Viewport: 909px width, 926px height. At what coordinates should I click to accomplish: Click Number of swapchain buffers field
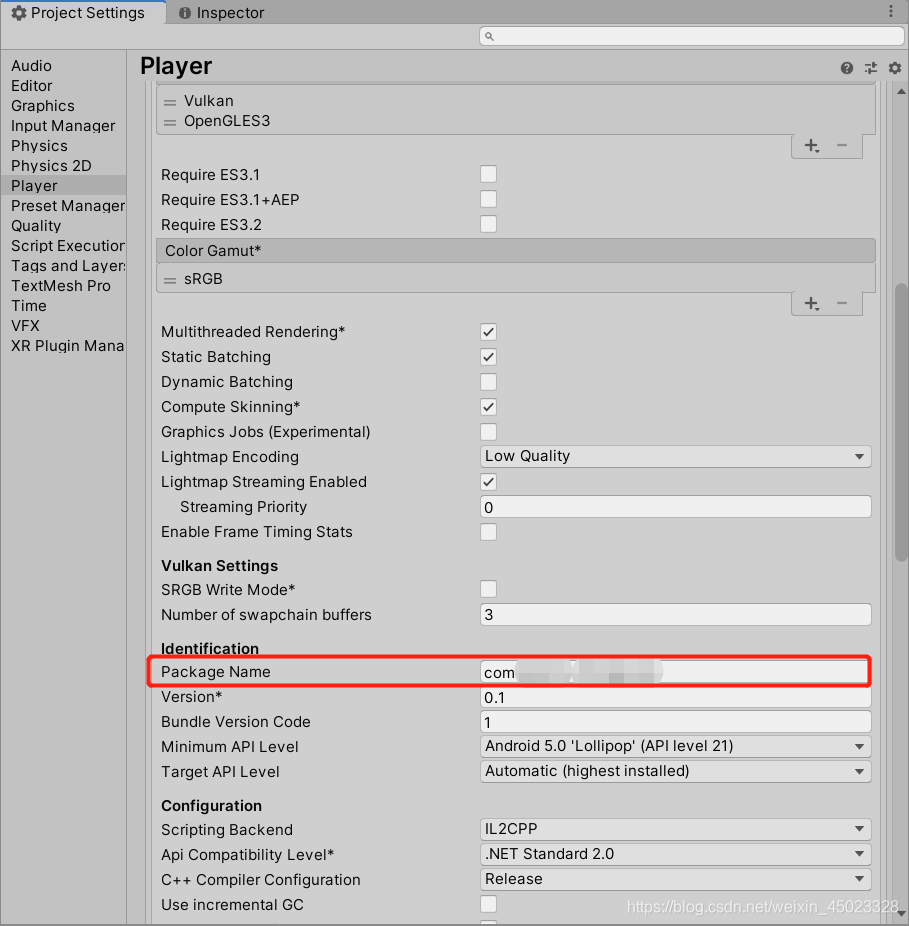pos(676,615)
